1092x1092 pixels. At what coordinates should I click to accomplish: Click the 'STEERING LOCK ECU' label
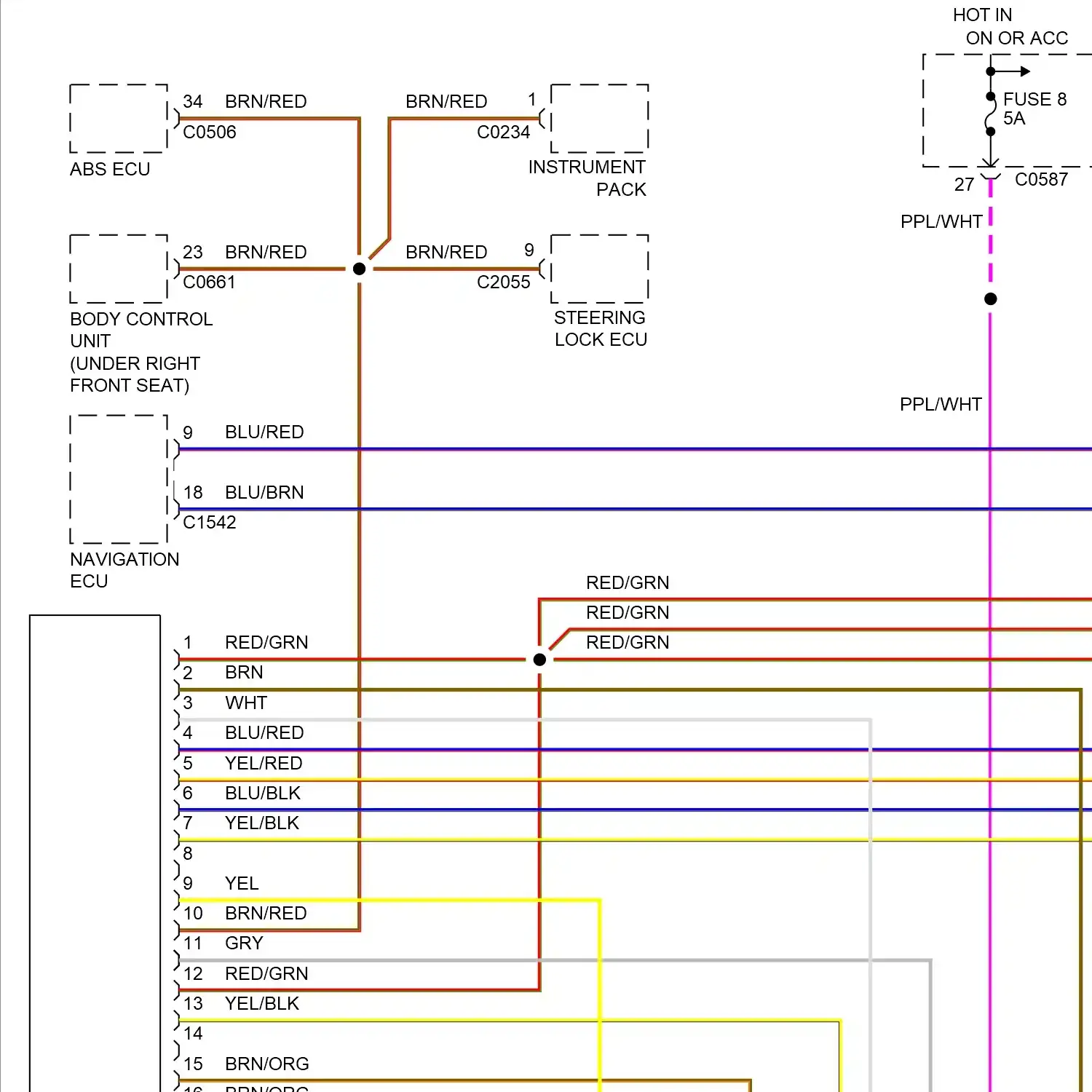point(601,328)
